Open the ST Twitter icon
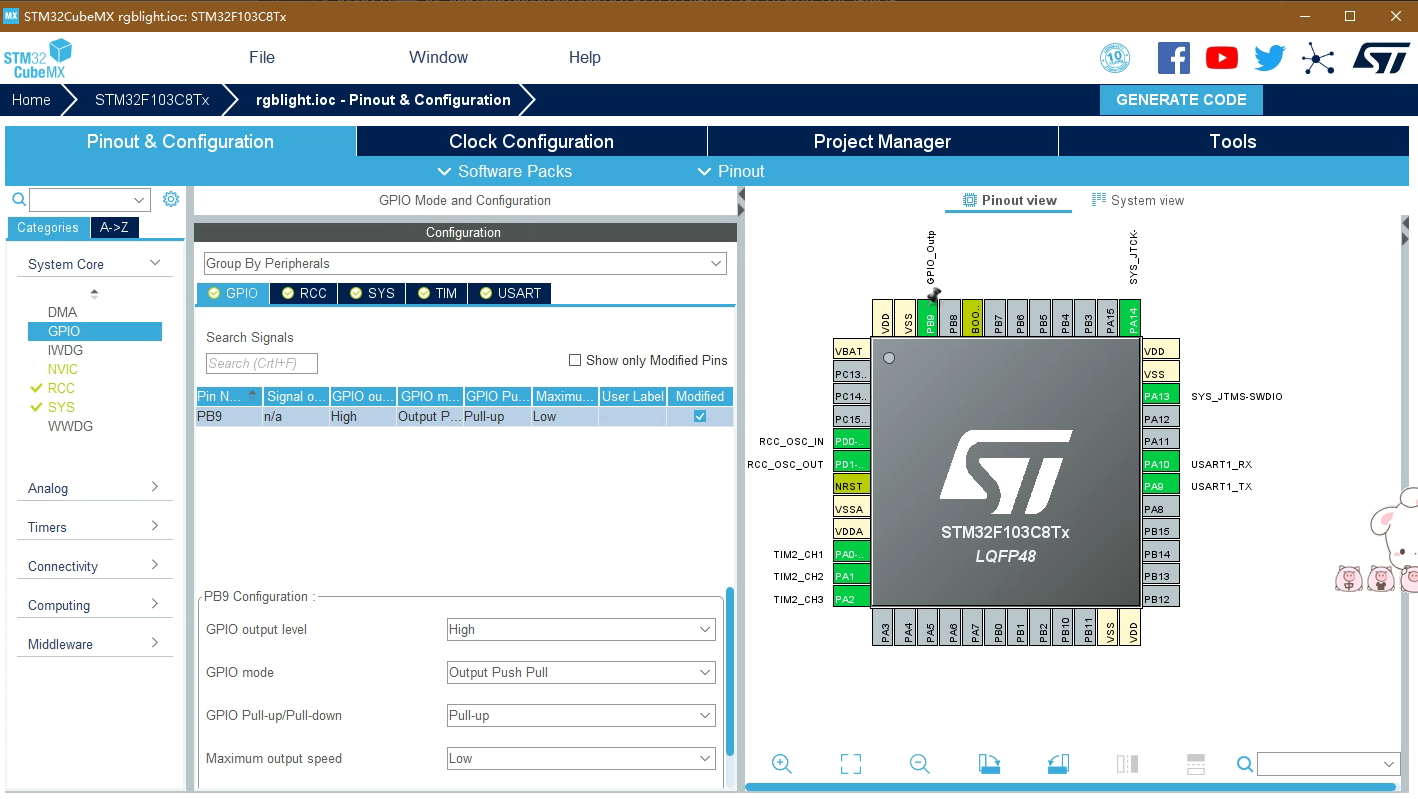The image size is (1418, 799). click(x=1270, y=58)
